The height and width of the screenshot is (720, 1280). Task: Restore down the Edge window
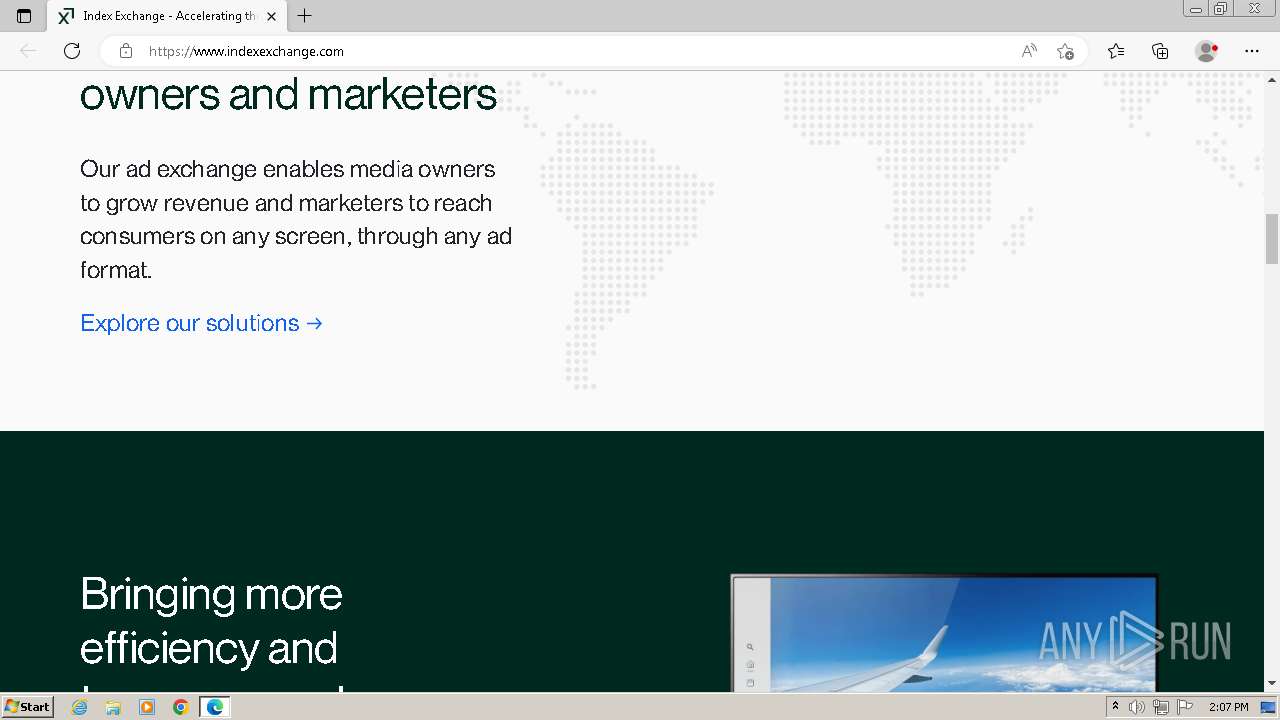click(1221, 9)
